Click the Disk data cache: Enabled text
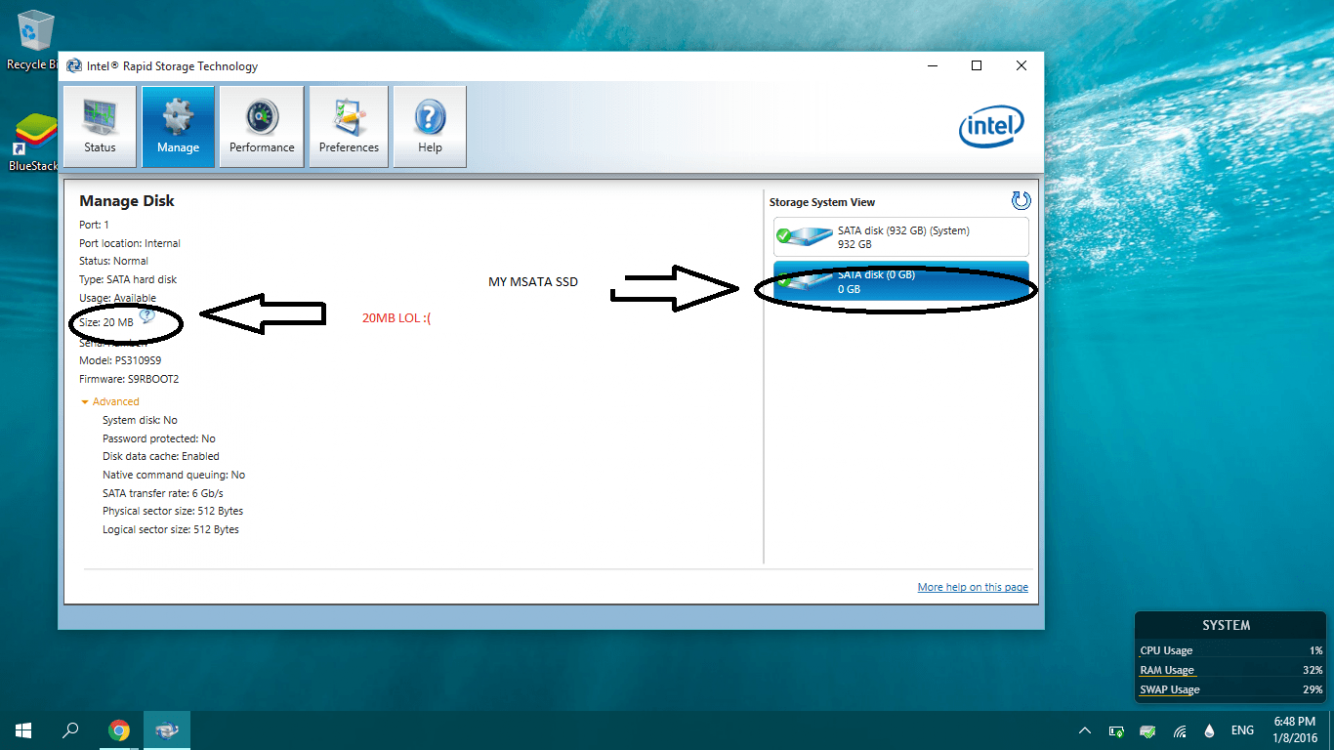This screenshot has height=750, width=1334. (x=161, y=456)
